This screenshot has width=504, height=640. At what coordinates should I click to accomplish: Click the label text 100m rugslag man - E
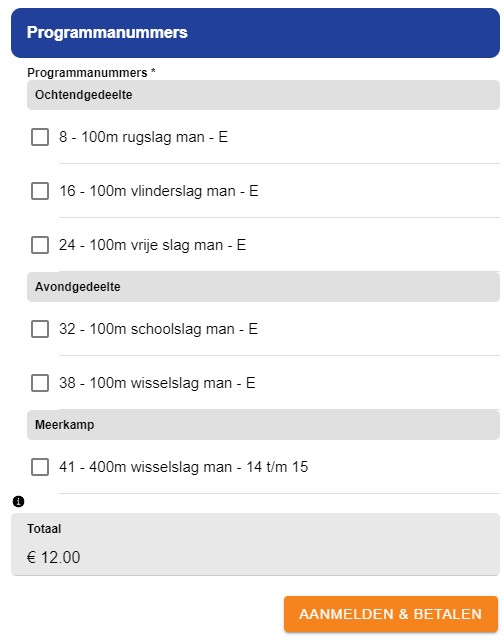pos(154,137)
